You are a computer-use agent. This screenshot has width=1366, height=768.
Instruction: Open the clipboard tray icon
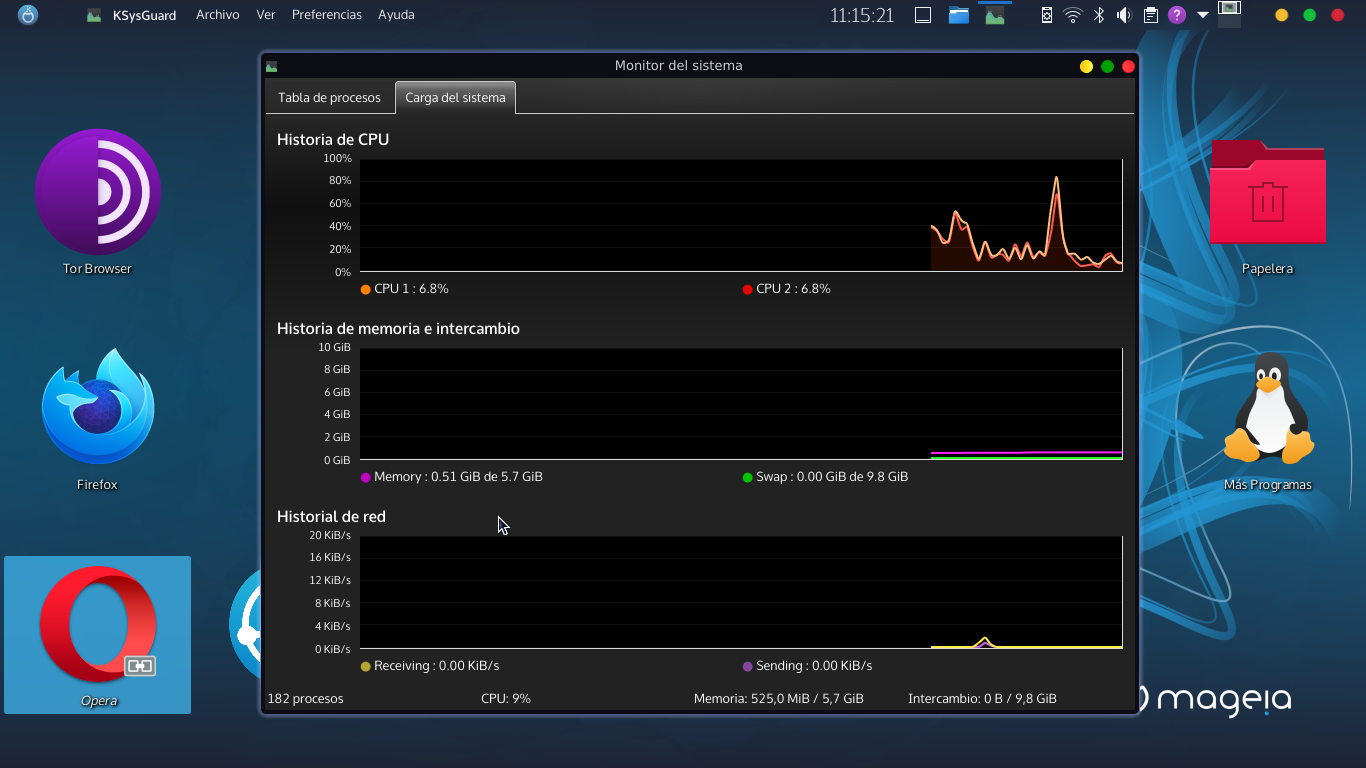(1151, 15)
